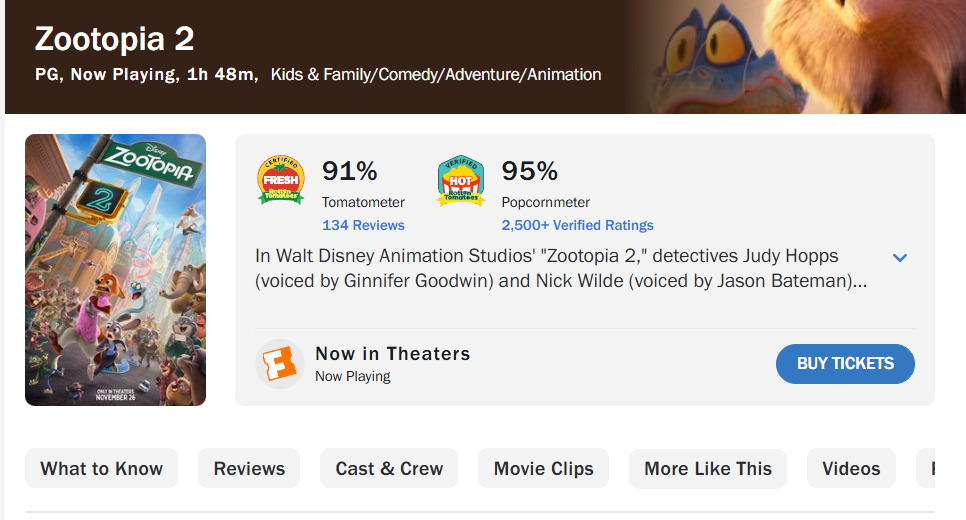The width and height of the screenshot is (966, 520).
Task: Select the What to Know tab
Action: [x=101, y=469]
